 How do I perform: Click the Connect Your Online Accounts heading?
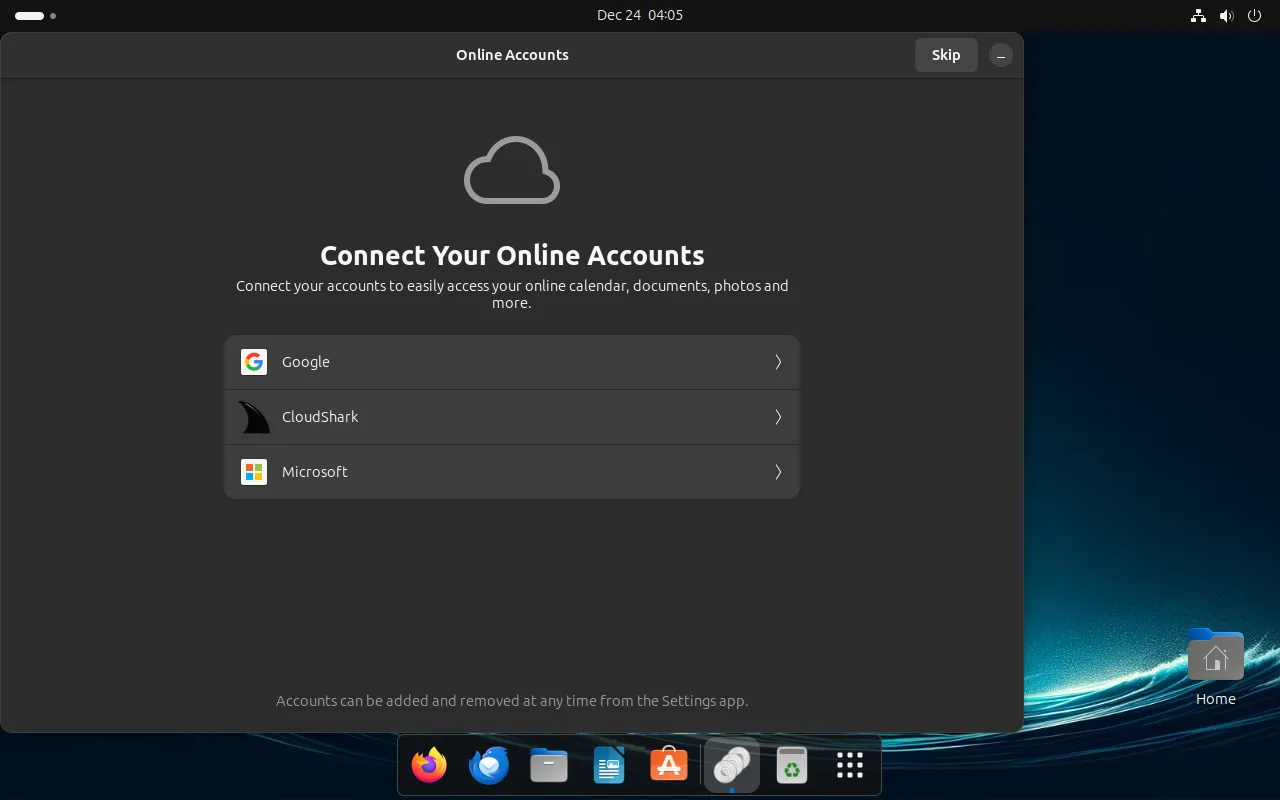(512, 255)
